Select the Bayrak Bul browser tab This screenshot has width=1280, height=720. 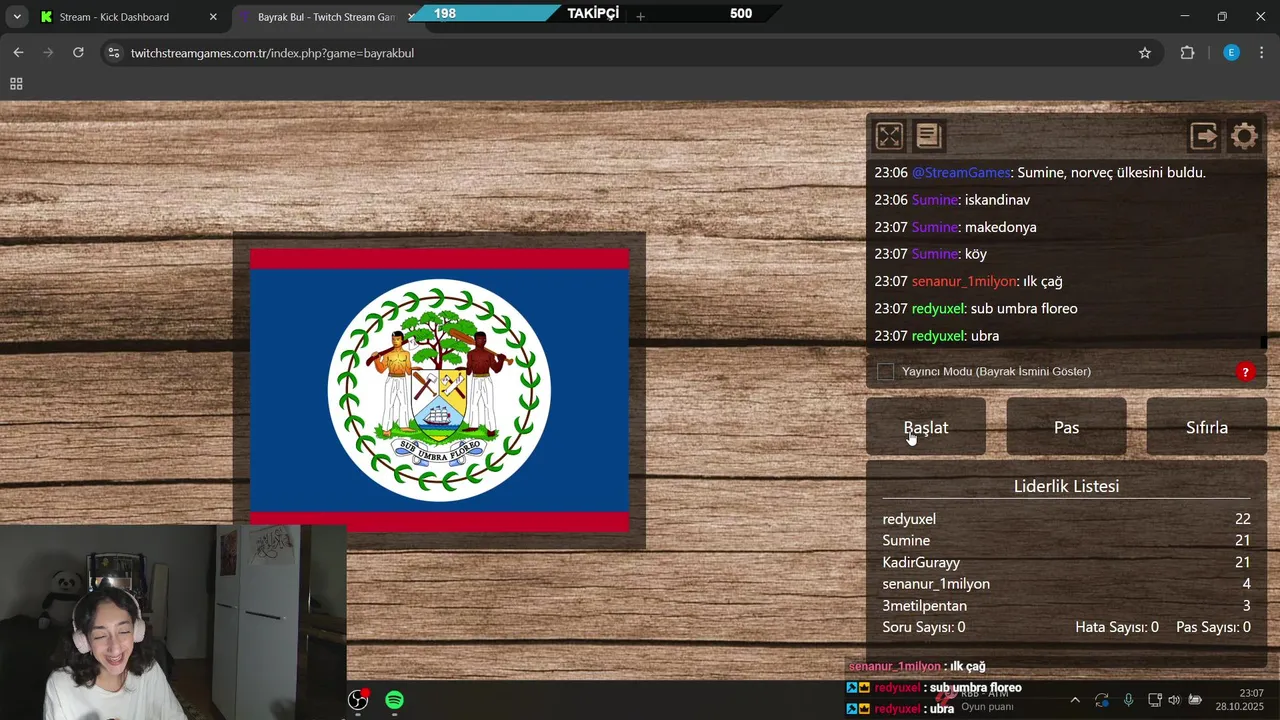point(325,17)
